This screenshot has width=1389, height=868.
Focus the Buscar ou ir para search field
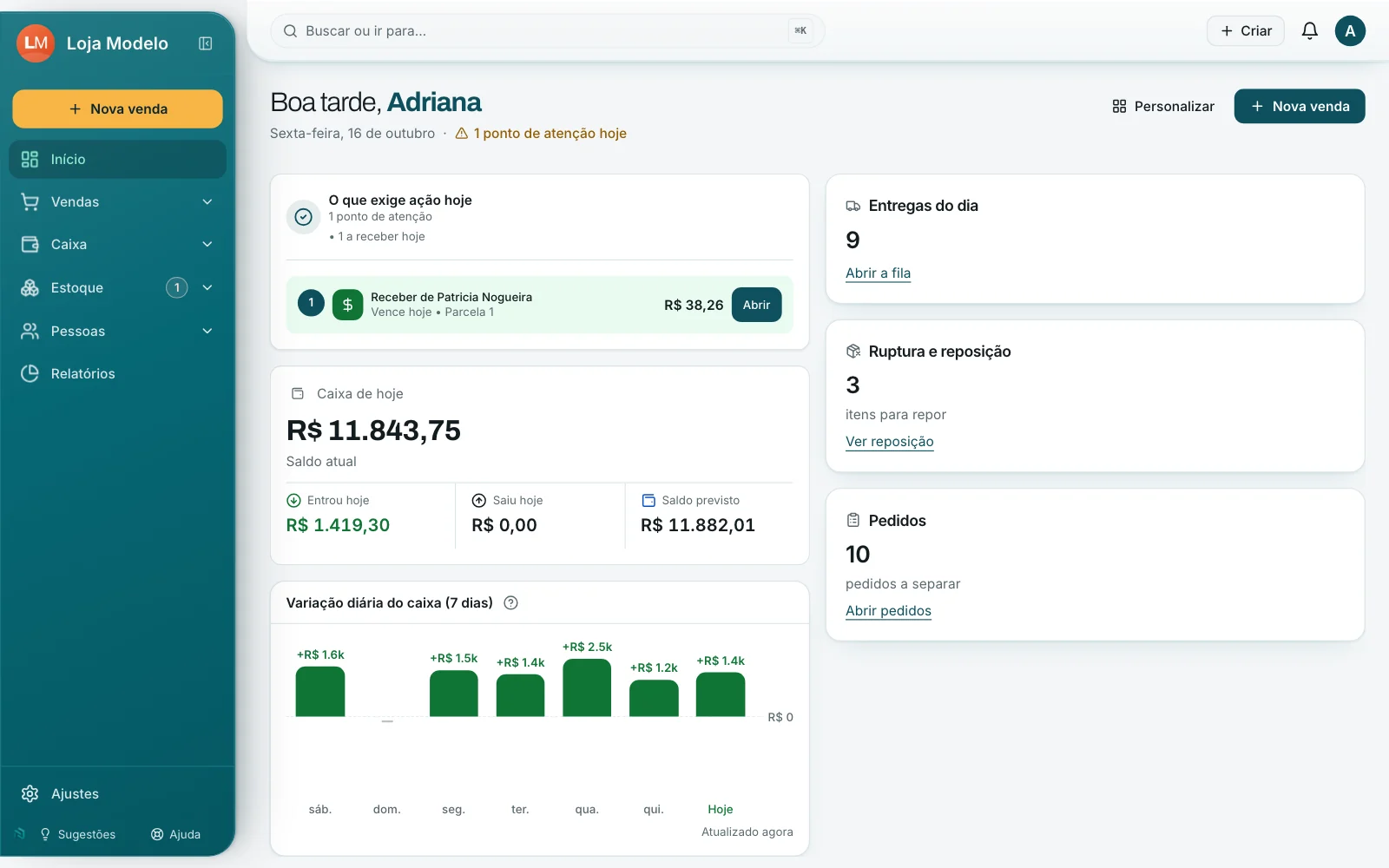(x=547, y=31)
